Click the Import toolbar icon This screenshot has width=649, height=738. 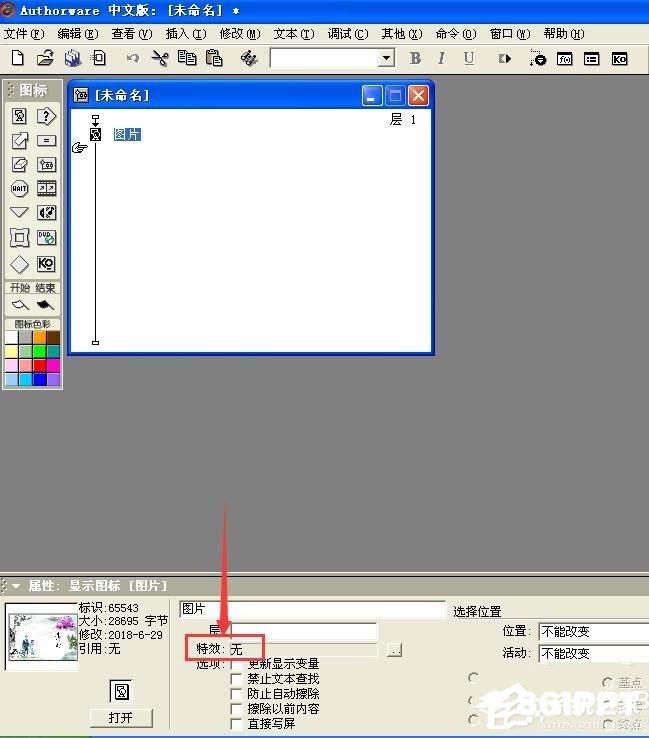[x=99, y=58]
